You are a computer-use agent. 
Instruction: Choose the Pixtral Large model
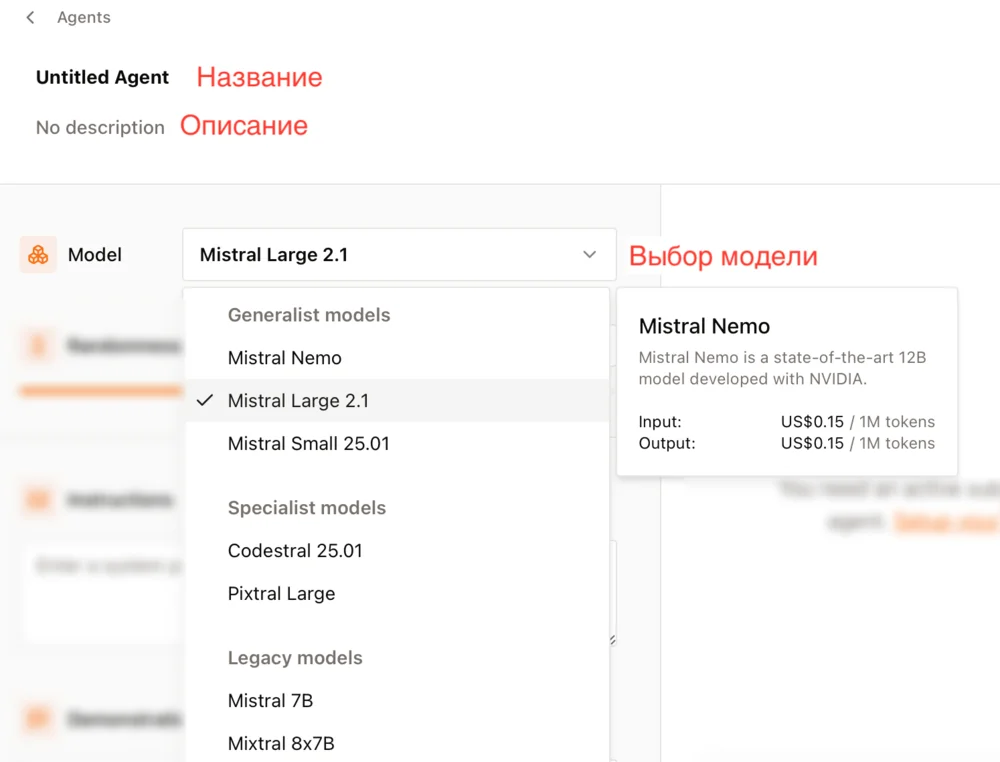point(281,593)
